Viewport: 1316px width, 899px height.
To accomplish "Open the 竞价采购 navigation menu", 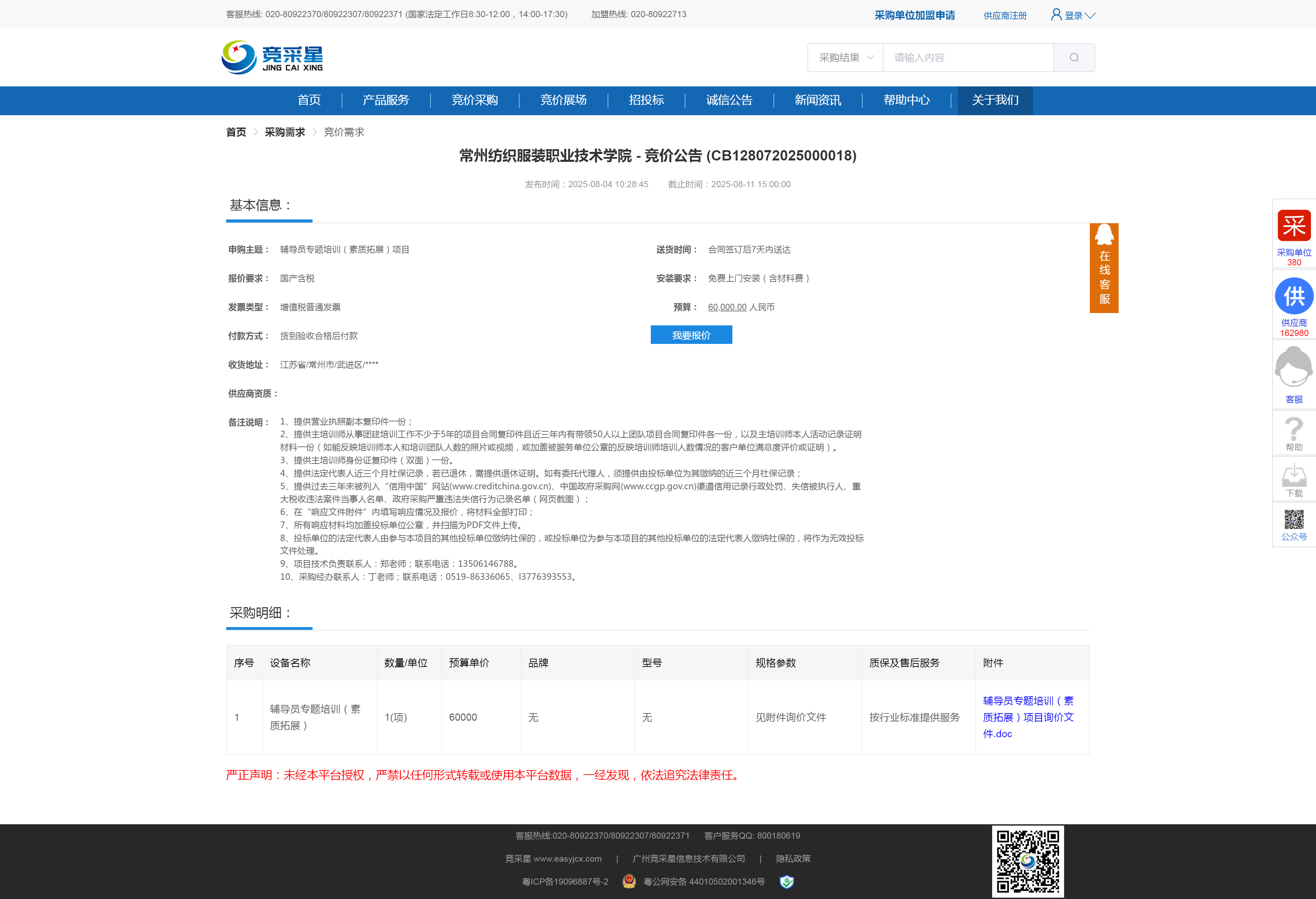I will pos(475,100).
